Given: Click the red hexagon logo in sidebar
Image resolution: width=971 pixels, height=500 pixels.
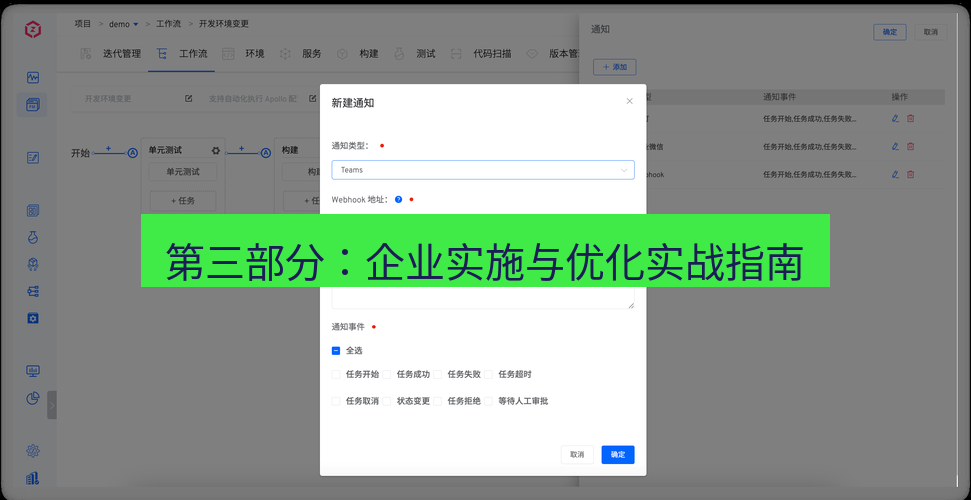Looking at the screenshot, I should tap(33, 29).
